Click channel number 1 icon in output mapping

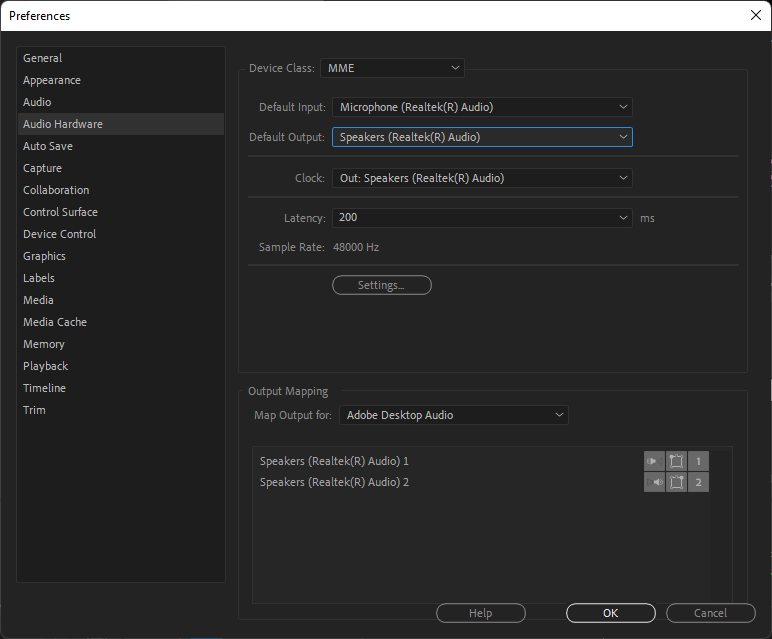pyautogui.click(x=698, y=461)
